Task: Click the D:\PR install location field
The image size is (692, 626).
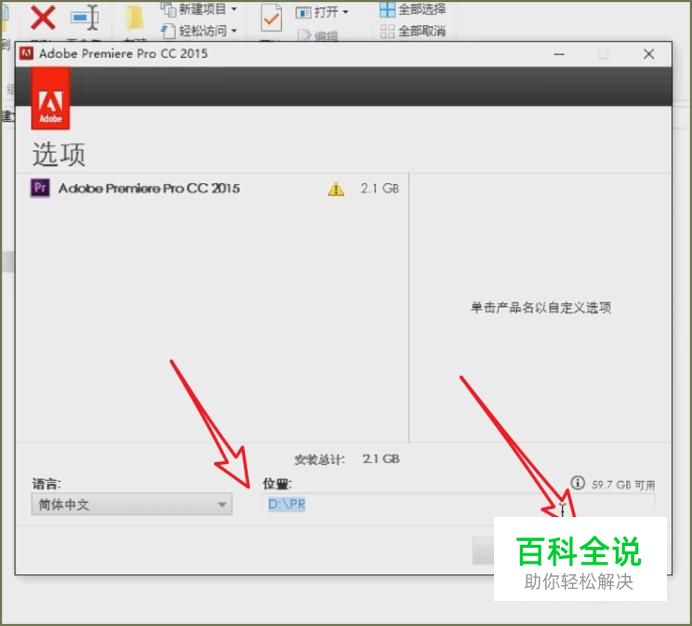Action: pos(459,504)
